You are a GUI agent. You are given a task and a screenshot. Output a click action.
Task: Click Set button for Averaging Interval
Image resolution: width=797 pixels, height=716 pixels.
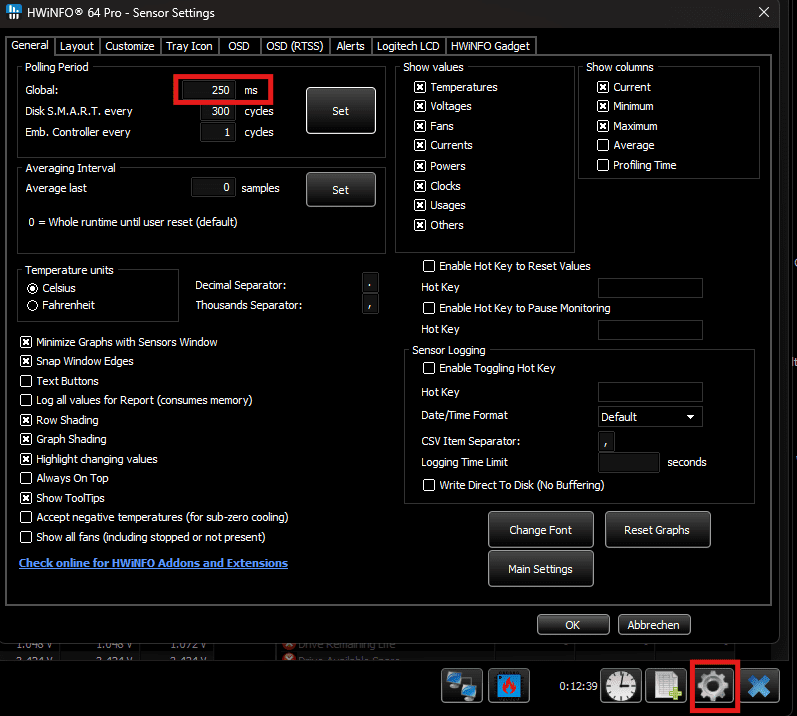click(x=341, y=190)
